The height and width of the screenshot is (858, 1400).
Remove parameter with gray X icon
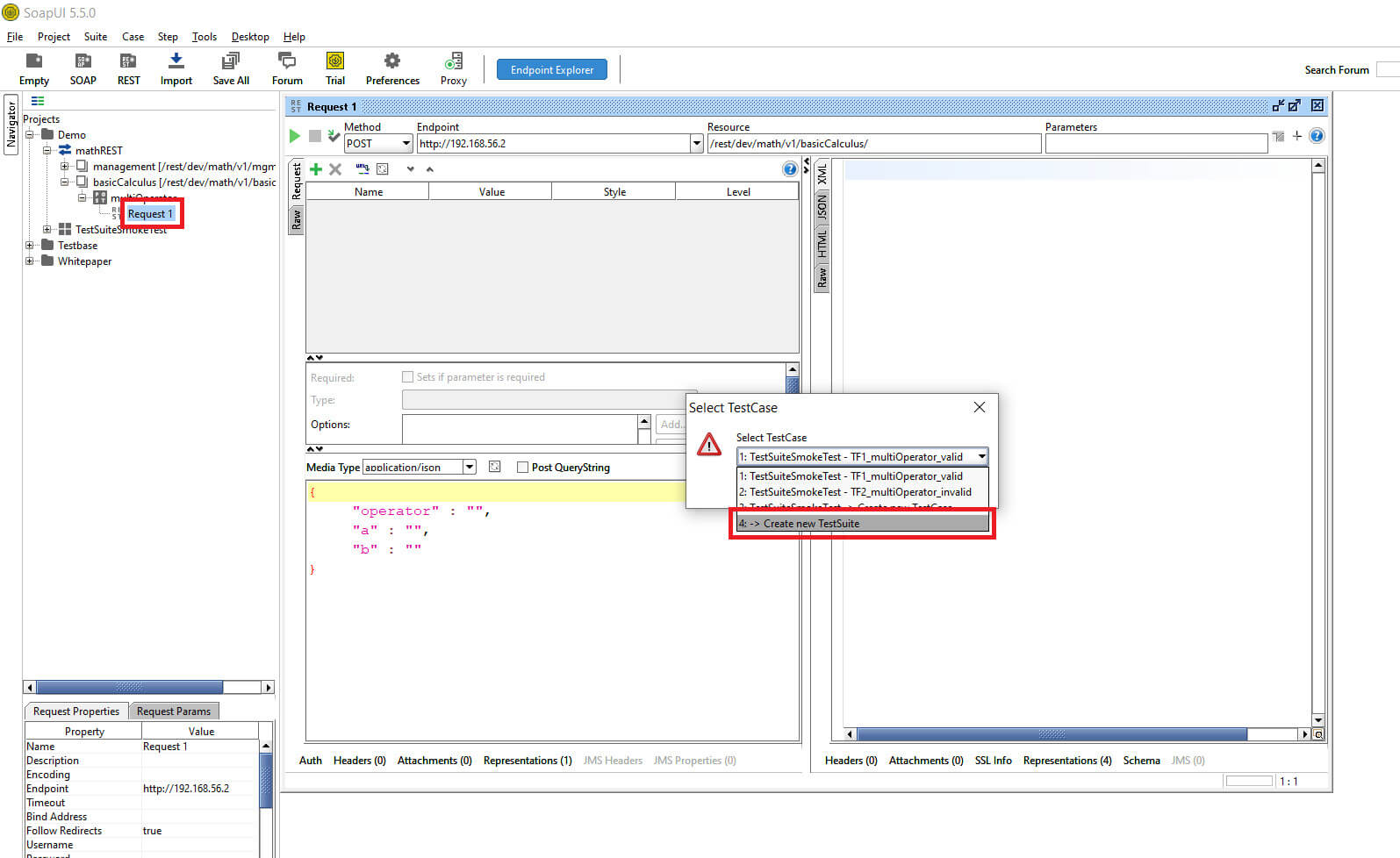pos(335,169)
